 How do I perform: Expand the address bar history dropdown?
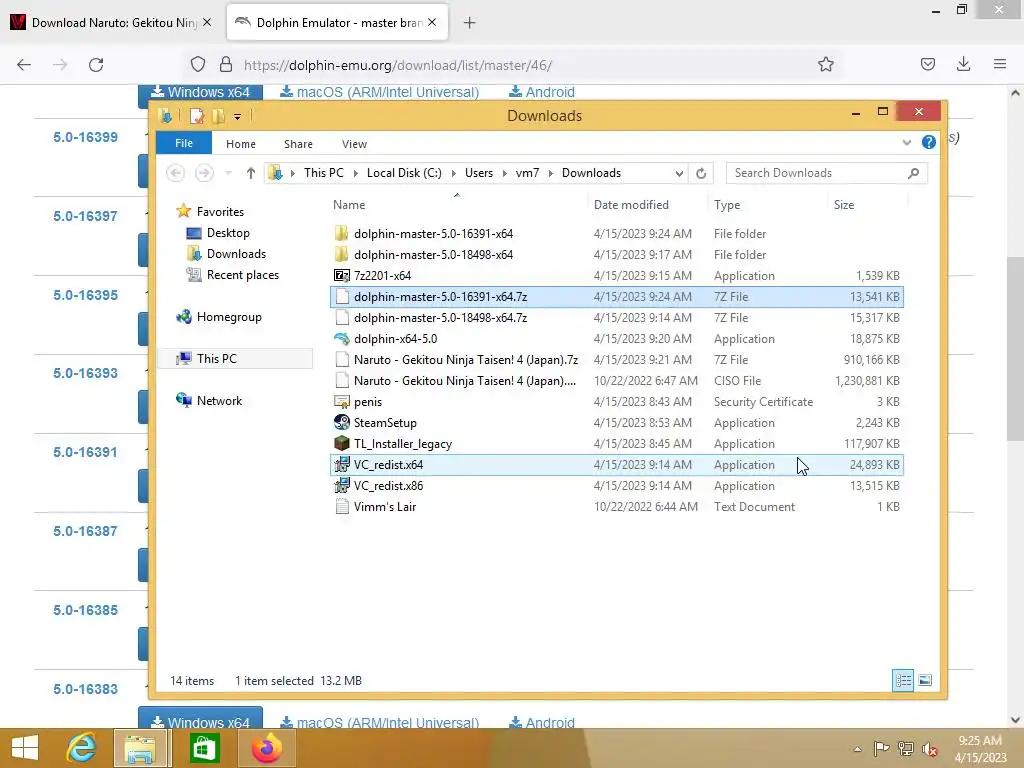679,173
